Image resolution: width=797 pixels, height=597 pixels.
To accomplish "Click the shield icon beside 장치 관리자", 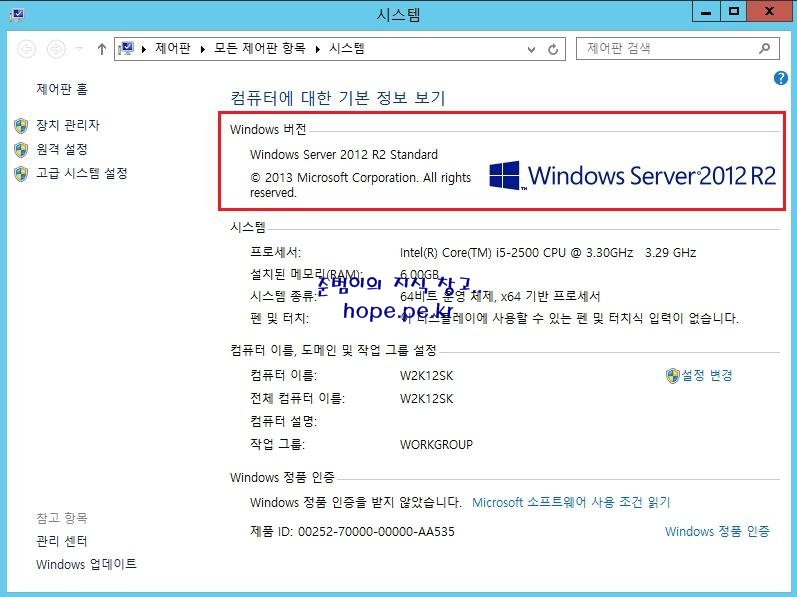I will [21, 125].
